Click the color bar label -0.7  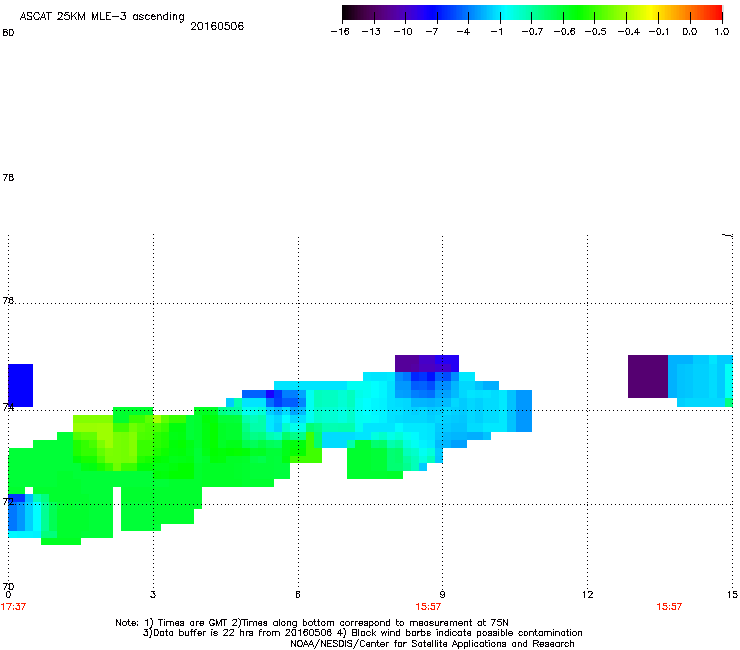point(532,32)
